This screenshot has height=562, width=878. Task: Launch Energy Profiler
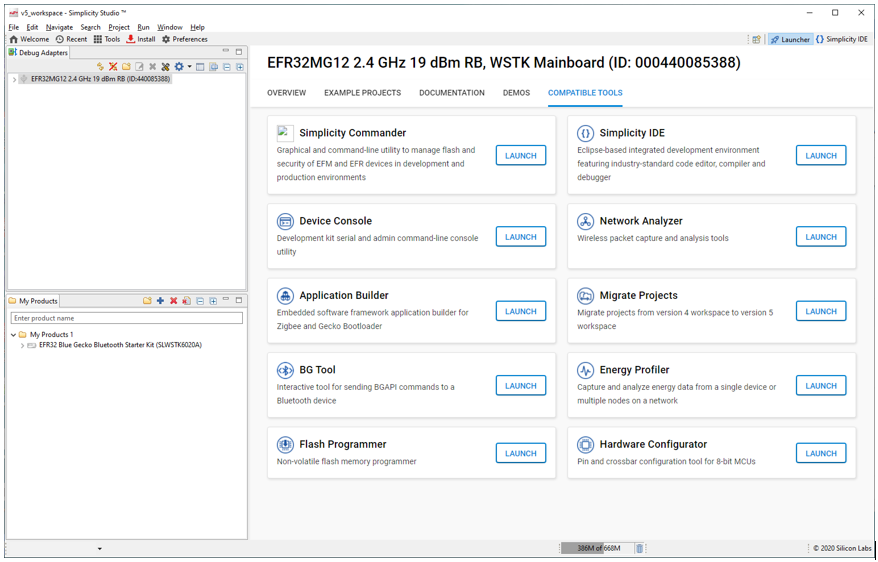(821, 386)
